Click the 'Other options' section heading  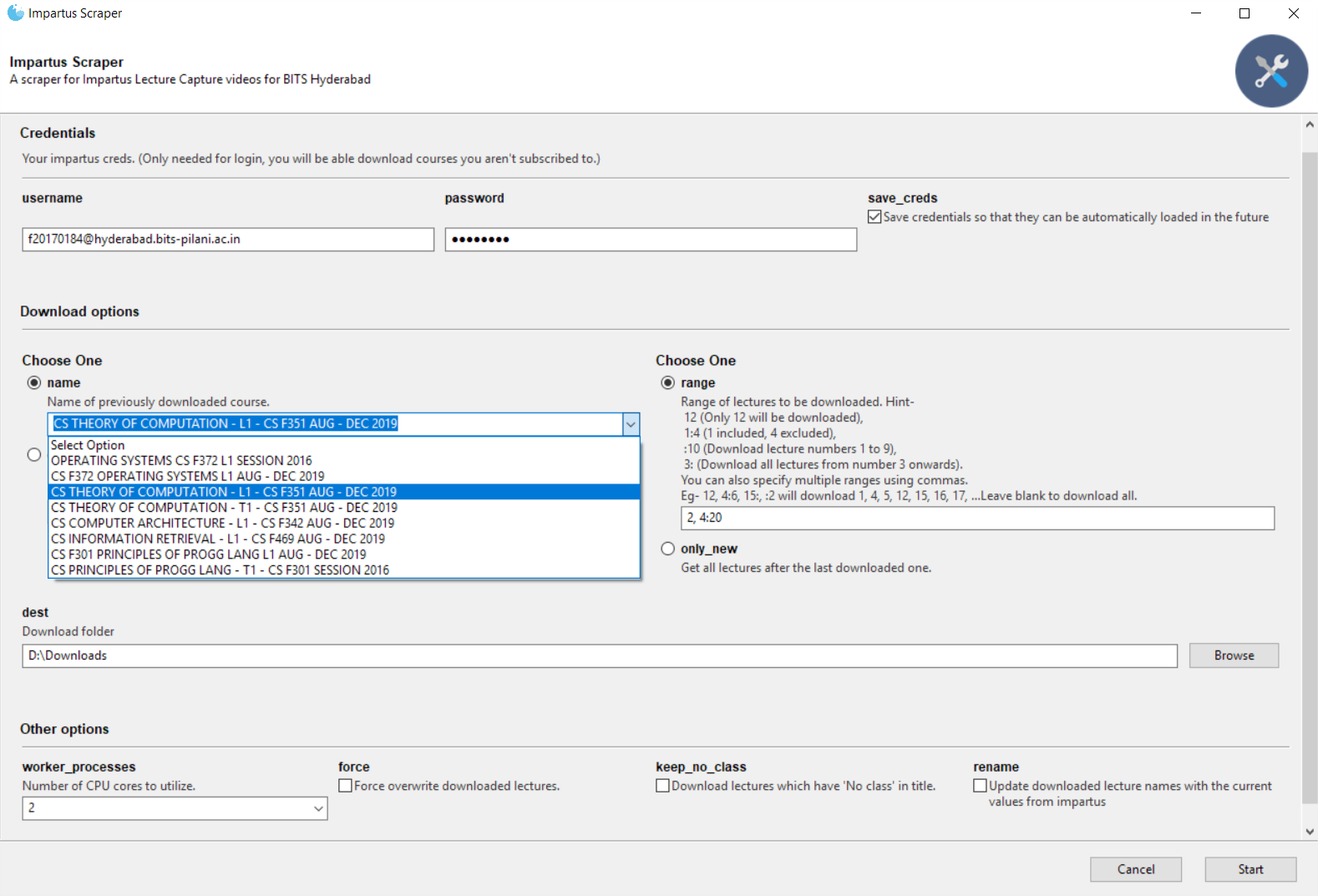point(64,729)
